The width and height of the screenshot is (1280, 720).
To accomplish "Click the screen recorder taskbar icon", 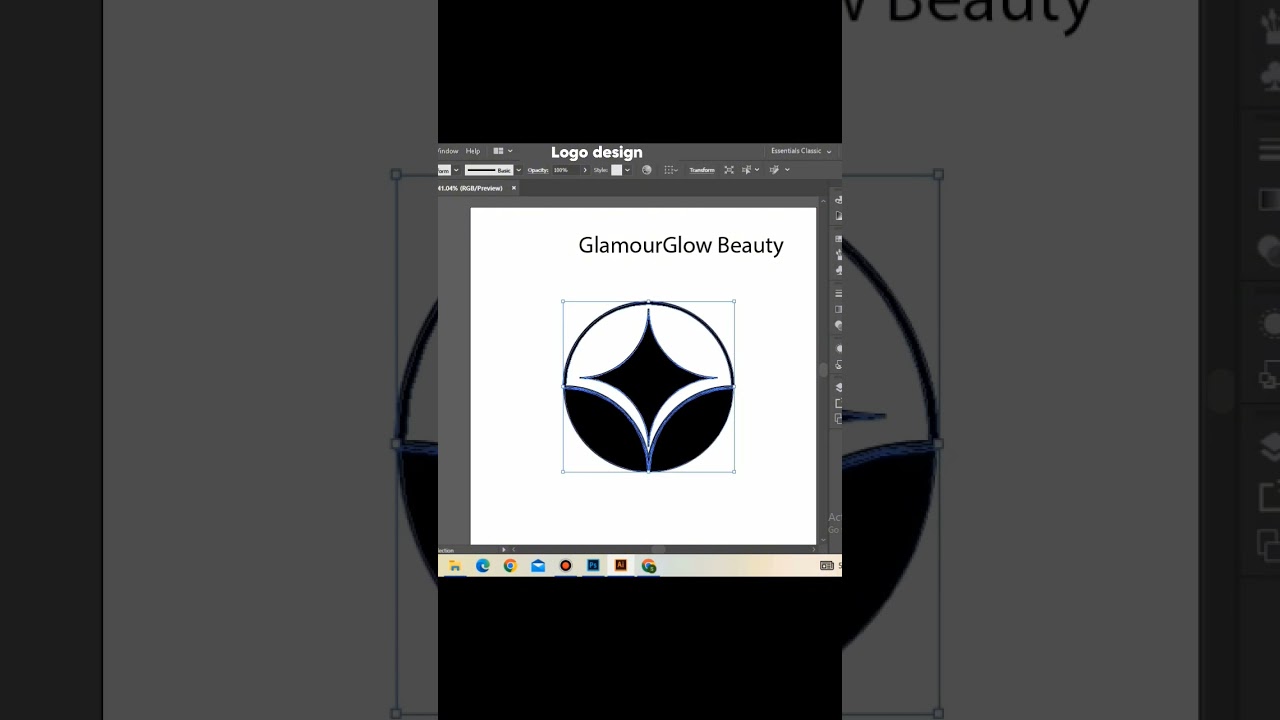I will 565,566.
